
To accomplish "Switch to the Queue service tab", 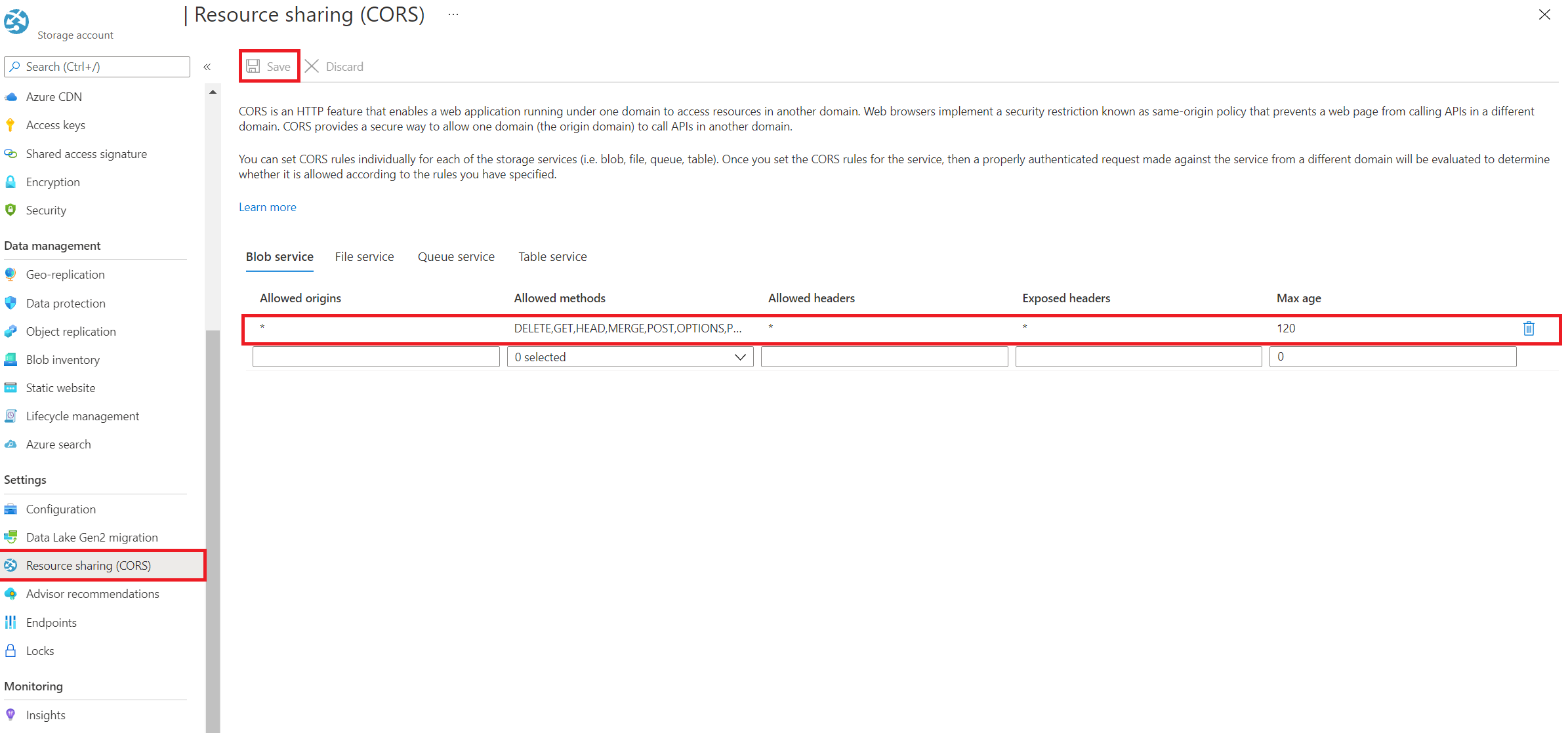I will point(456,257).
